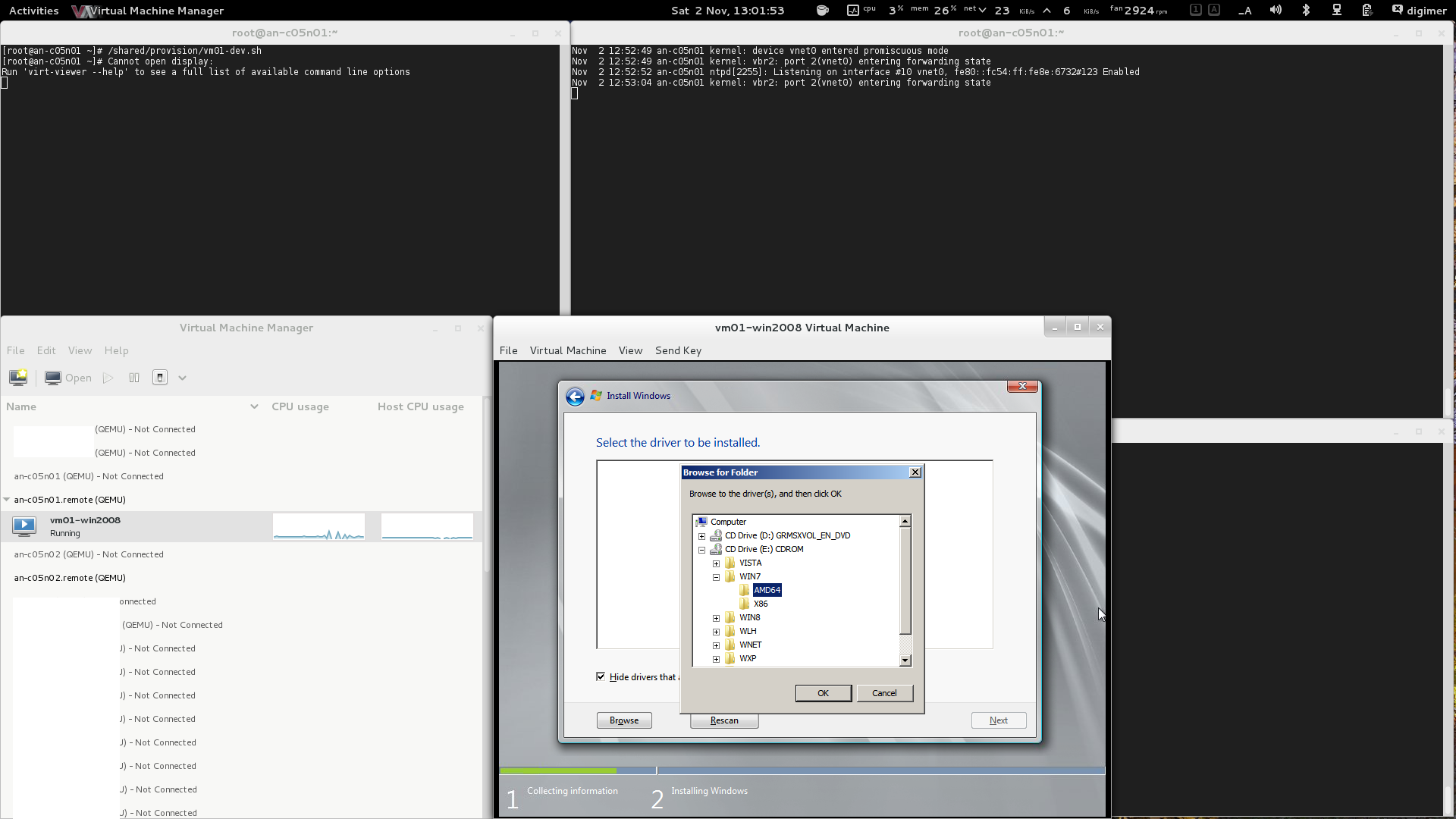Select an-c05n01 (QEMU) - Not Connected row
This screenshot has width=1456, height=819.
pos(240,476)
